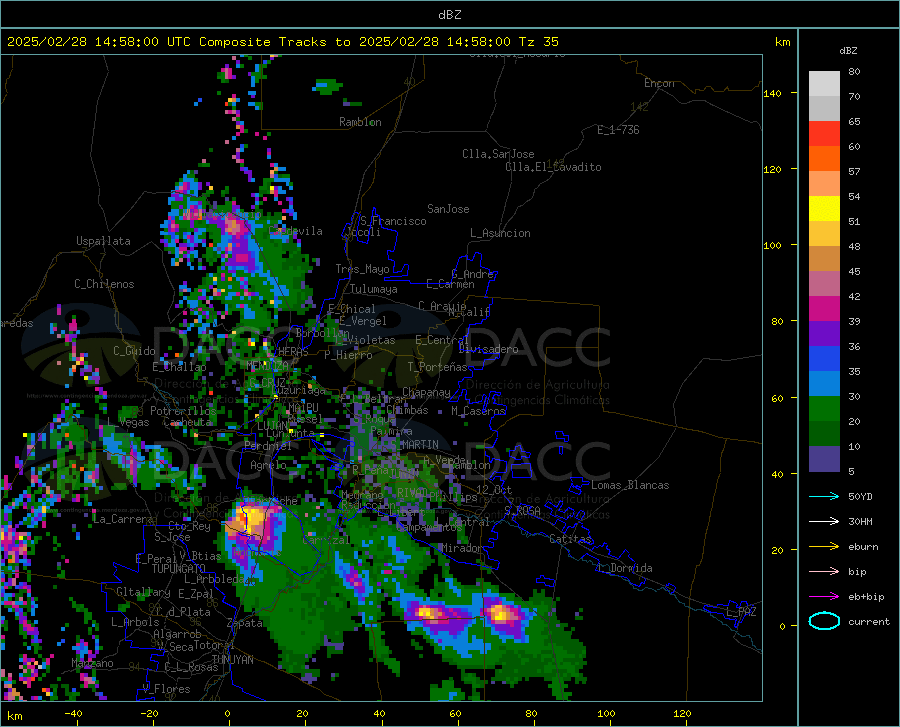900x727 pixels.
Task: Click the Manzano label
Action: pos(92,663)
